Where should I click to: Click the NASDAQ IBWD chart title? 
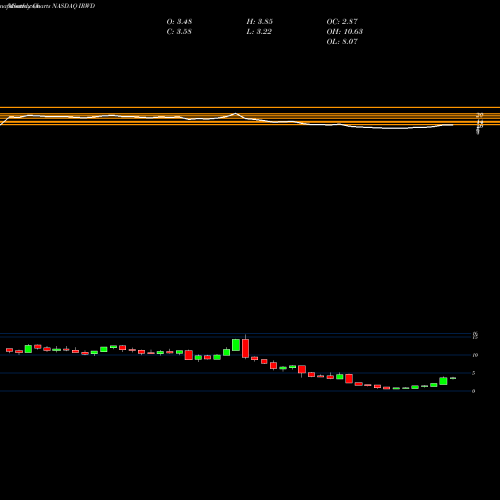pyautogui.click(x=74, y=6)
